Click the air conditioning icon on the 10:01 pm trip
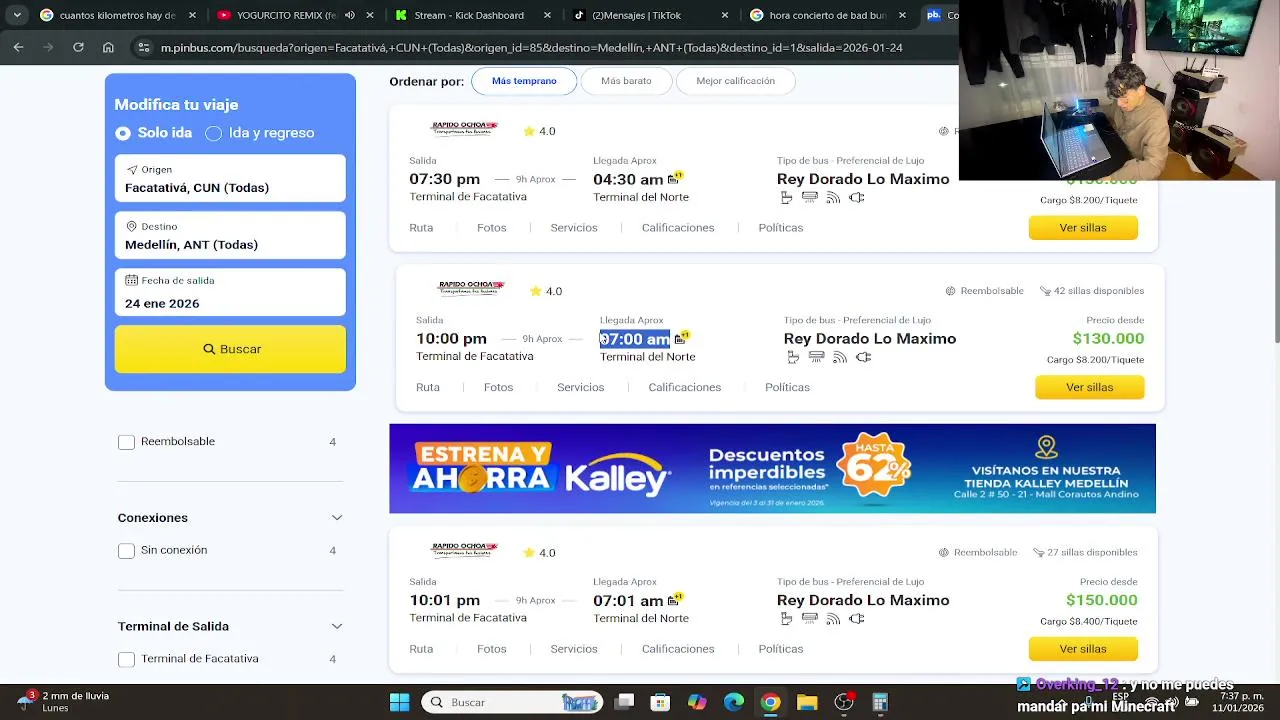Viewport: 1280px width, 720px height. point(809,619)
